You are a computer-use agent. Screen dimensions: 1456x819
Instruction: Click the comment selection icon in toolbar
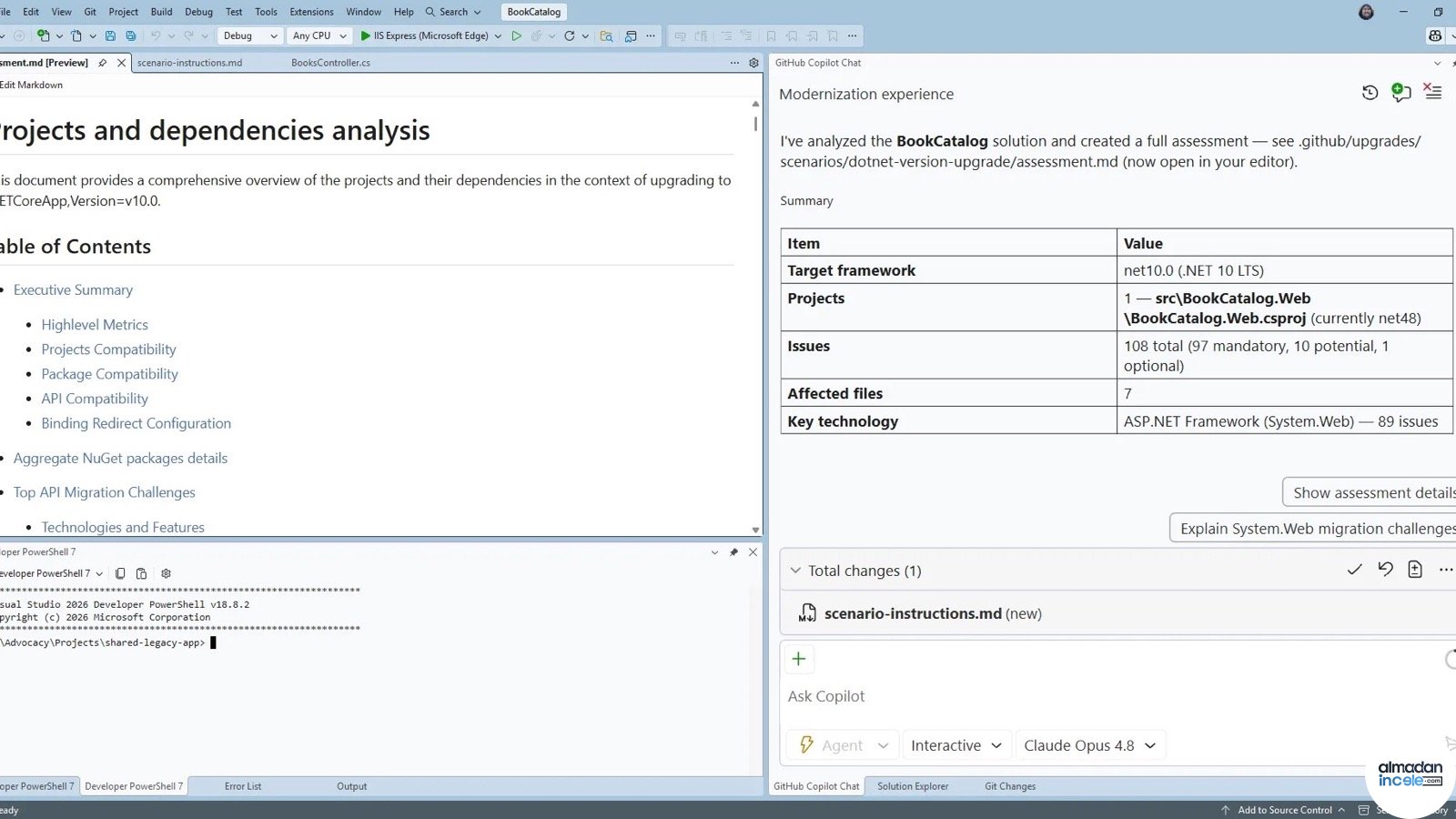726,35
